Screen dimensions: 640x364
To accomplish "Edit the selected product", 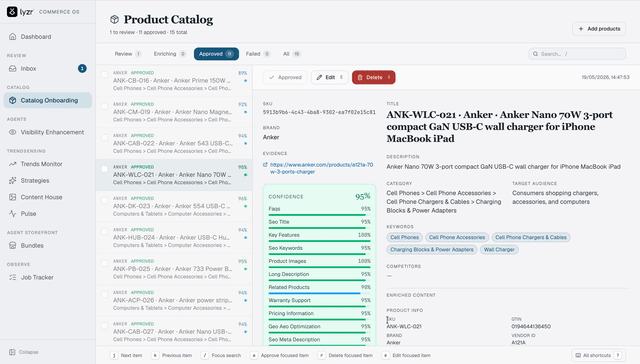I will click(330, 78).
